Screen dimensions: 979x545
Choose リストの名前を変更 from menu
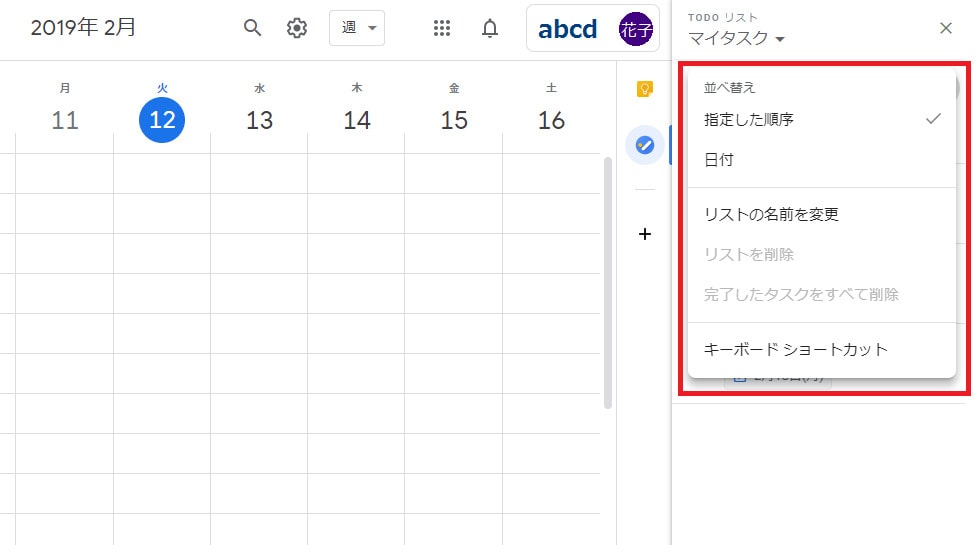[771, 214]
